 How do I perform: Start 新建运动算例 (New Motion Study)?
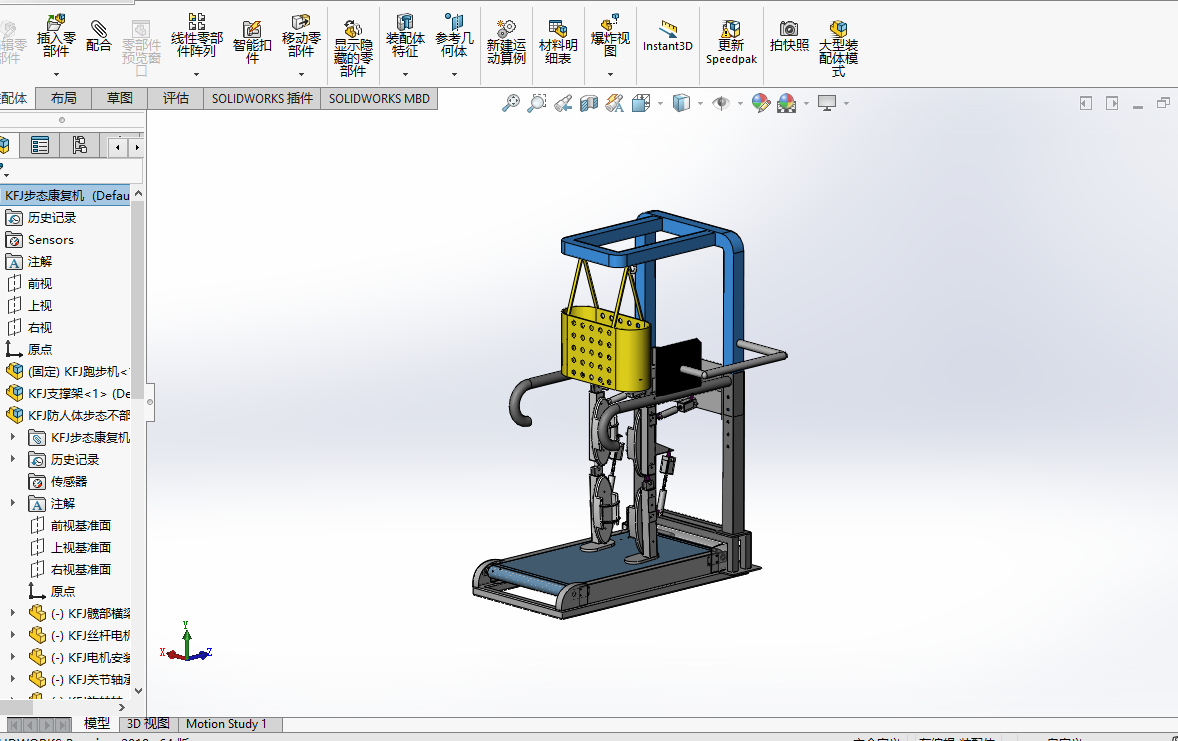506,42
